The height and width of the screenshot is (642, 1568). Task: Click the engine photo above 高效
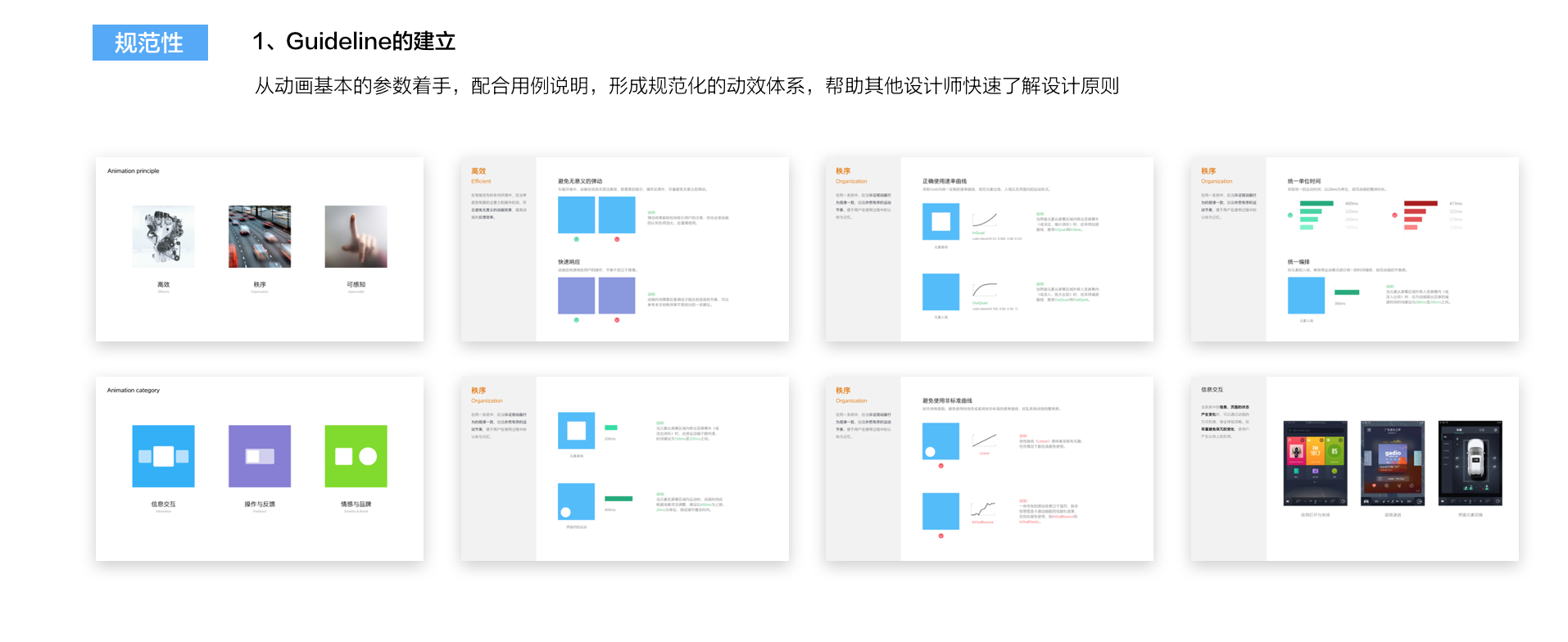click(164, 237)
